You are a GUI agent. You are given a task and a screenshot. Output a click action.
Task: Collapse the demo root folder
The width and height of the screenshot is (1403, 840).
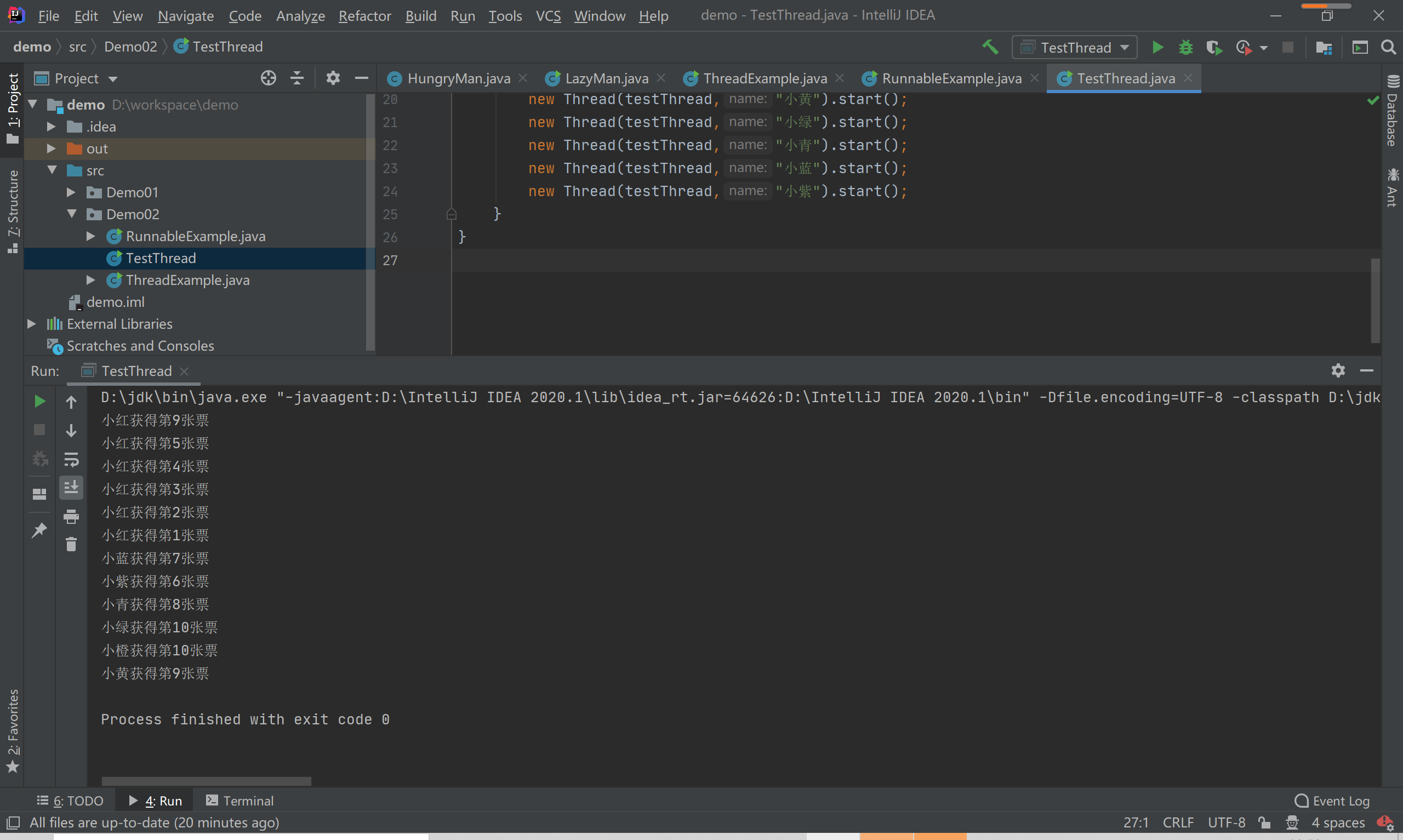[x=32, y=104]
